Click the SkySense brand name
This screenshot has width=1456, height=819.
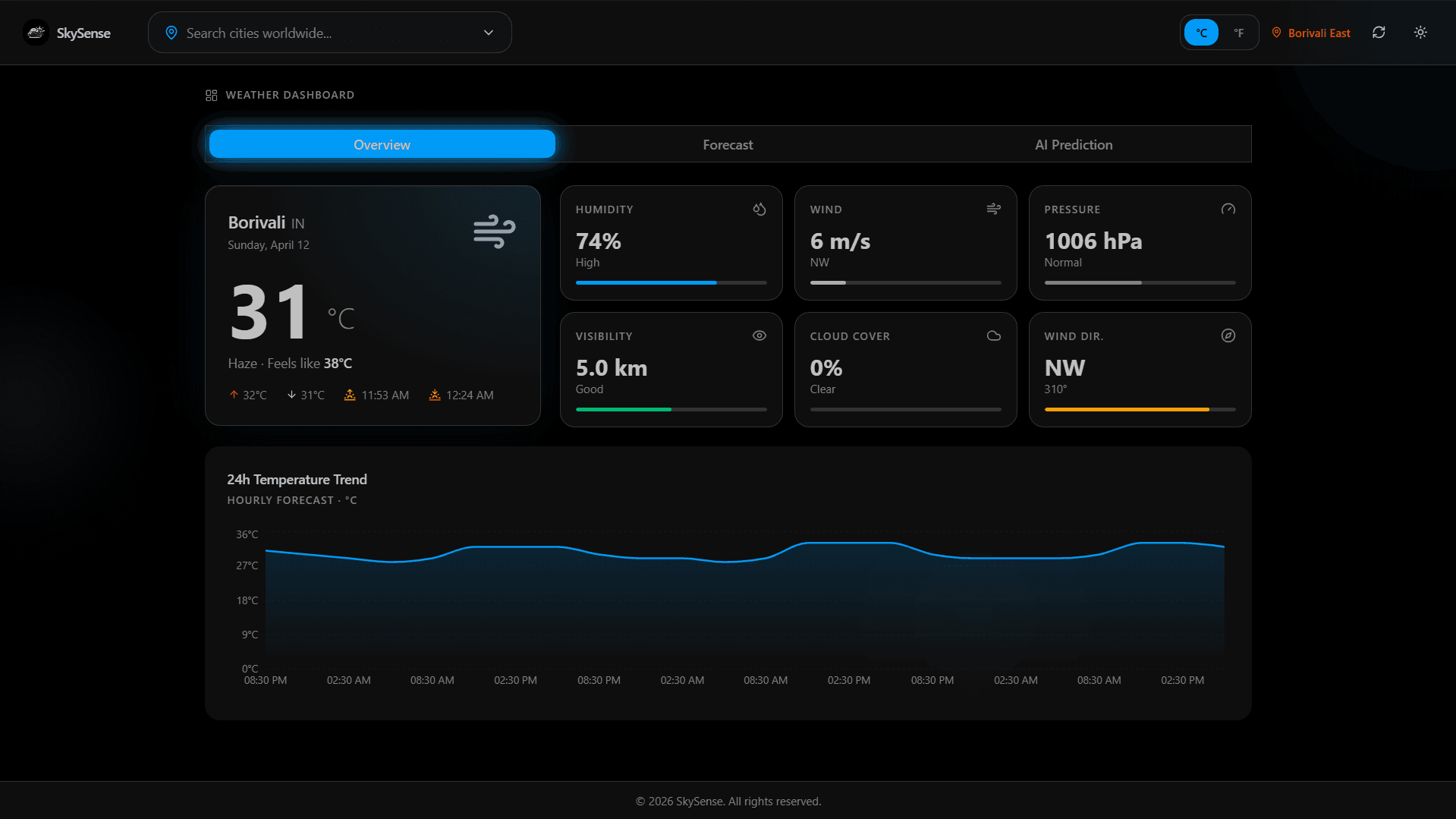click(x=83, y=33)
